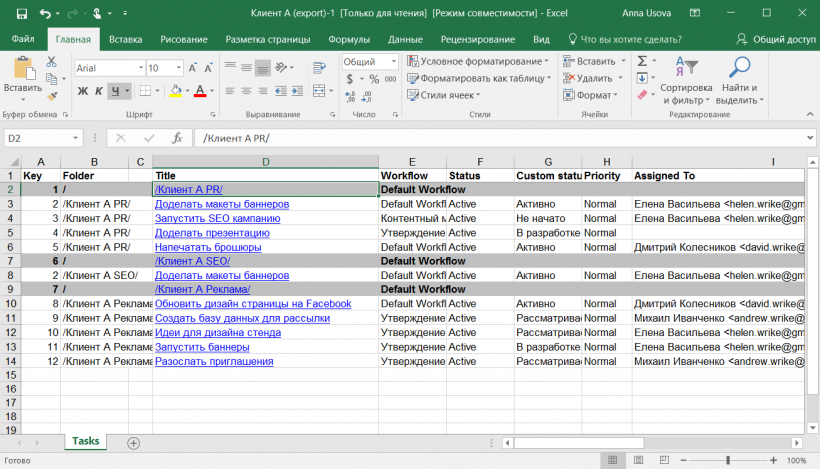Screen dimensions: 820x469
Task: Click the text orientation icon
Action: click(x=281, y=67)
